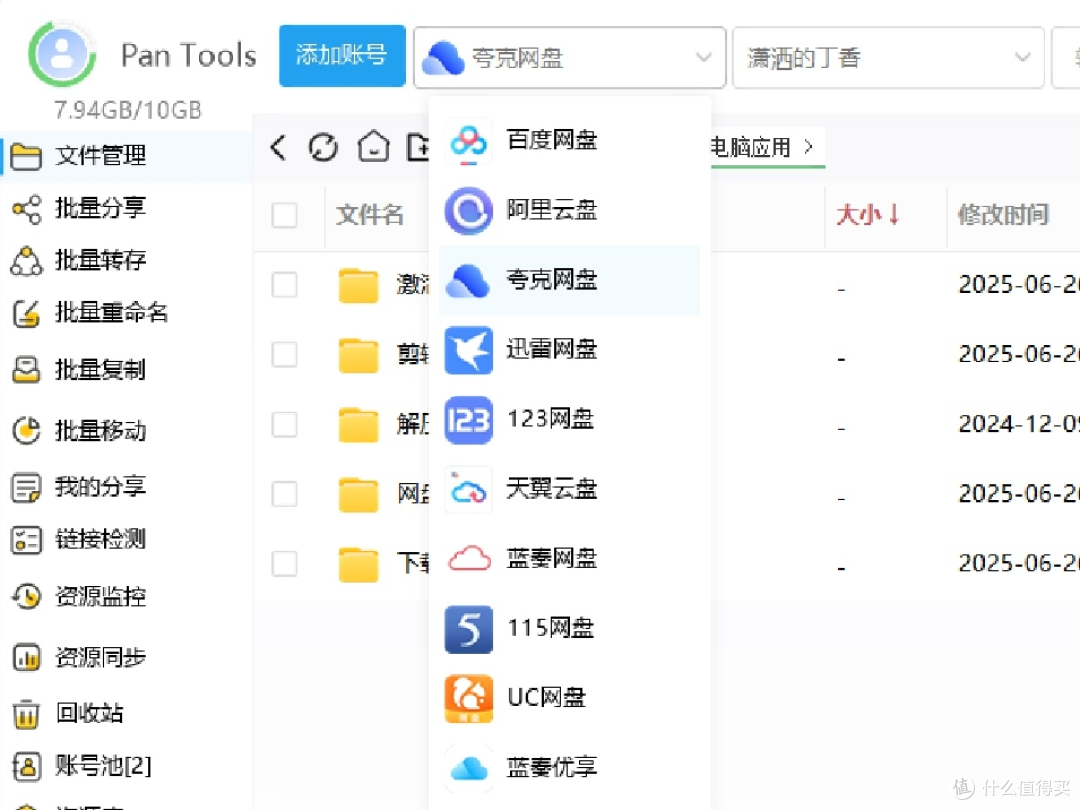The image size is (1080, 810).
Task: Check the folder row starting with 网
Action: pyautogui.click(x=284, y=495)
